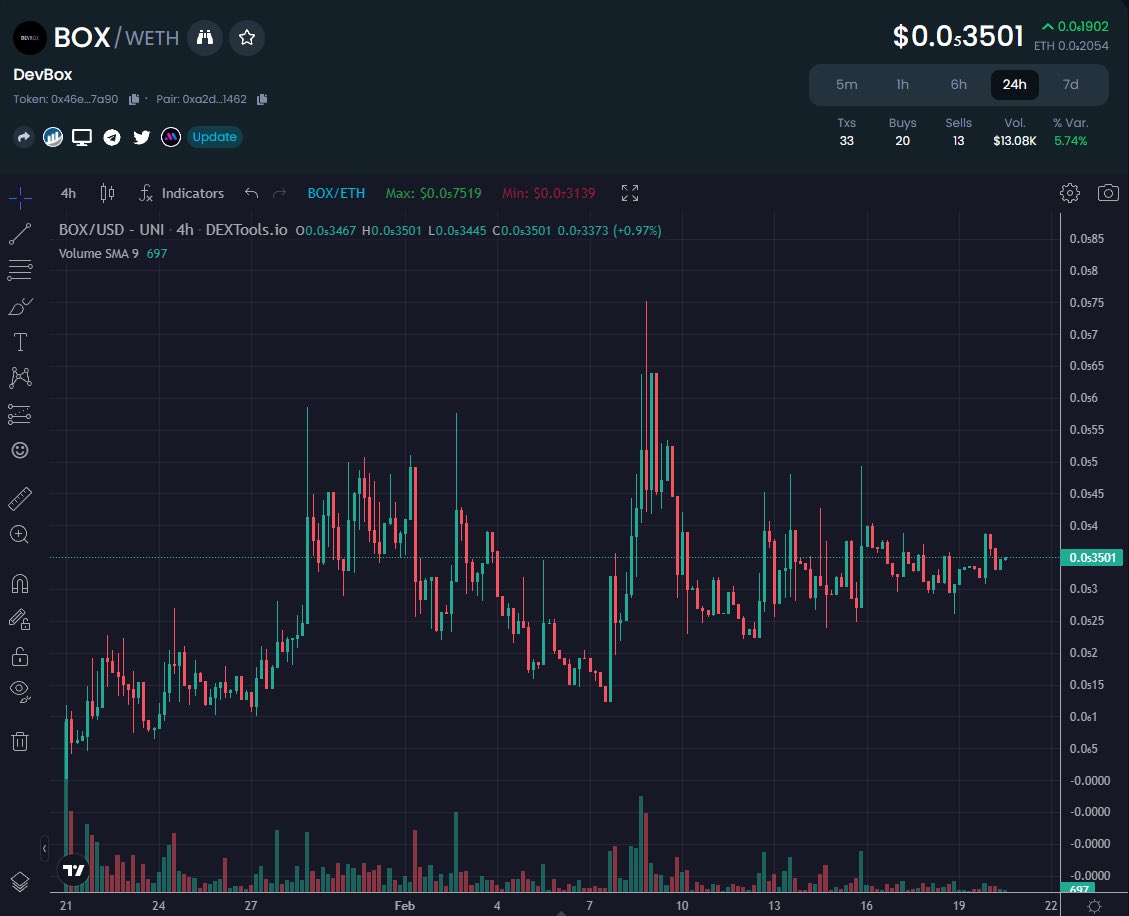1129x916 pixels.
Task: Select the trend line drawing tool
Action: pyautogui.click(x=19, y=232)
